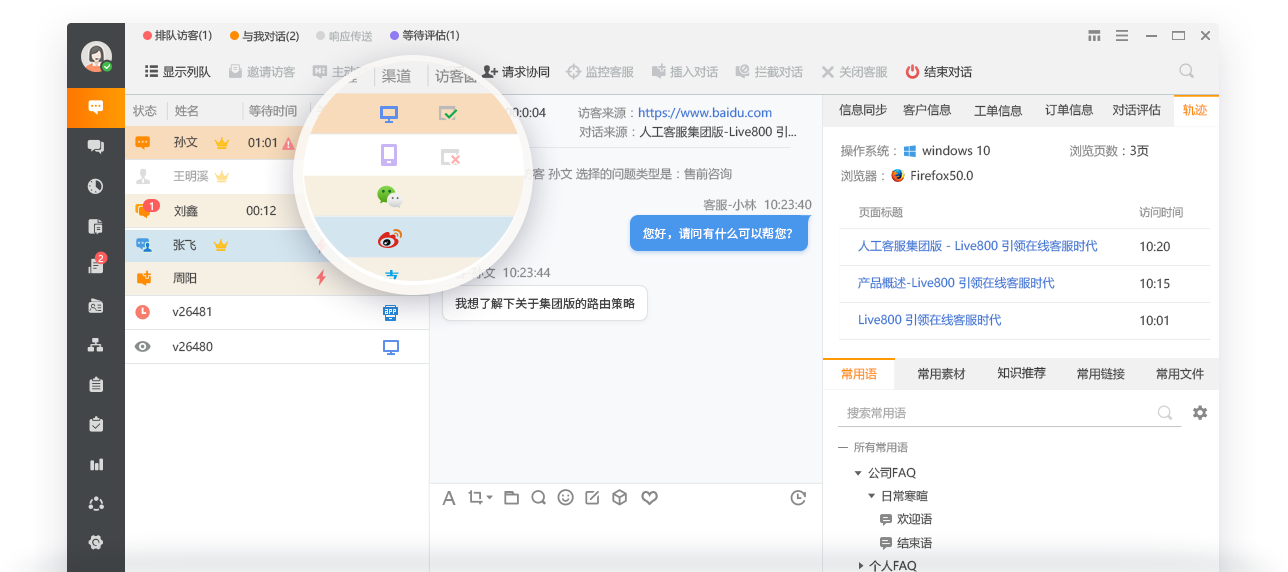Screen dimensions: 1288x572
Task: Expand the 个人FAQ tree node
Action: [861, 565]
